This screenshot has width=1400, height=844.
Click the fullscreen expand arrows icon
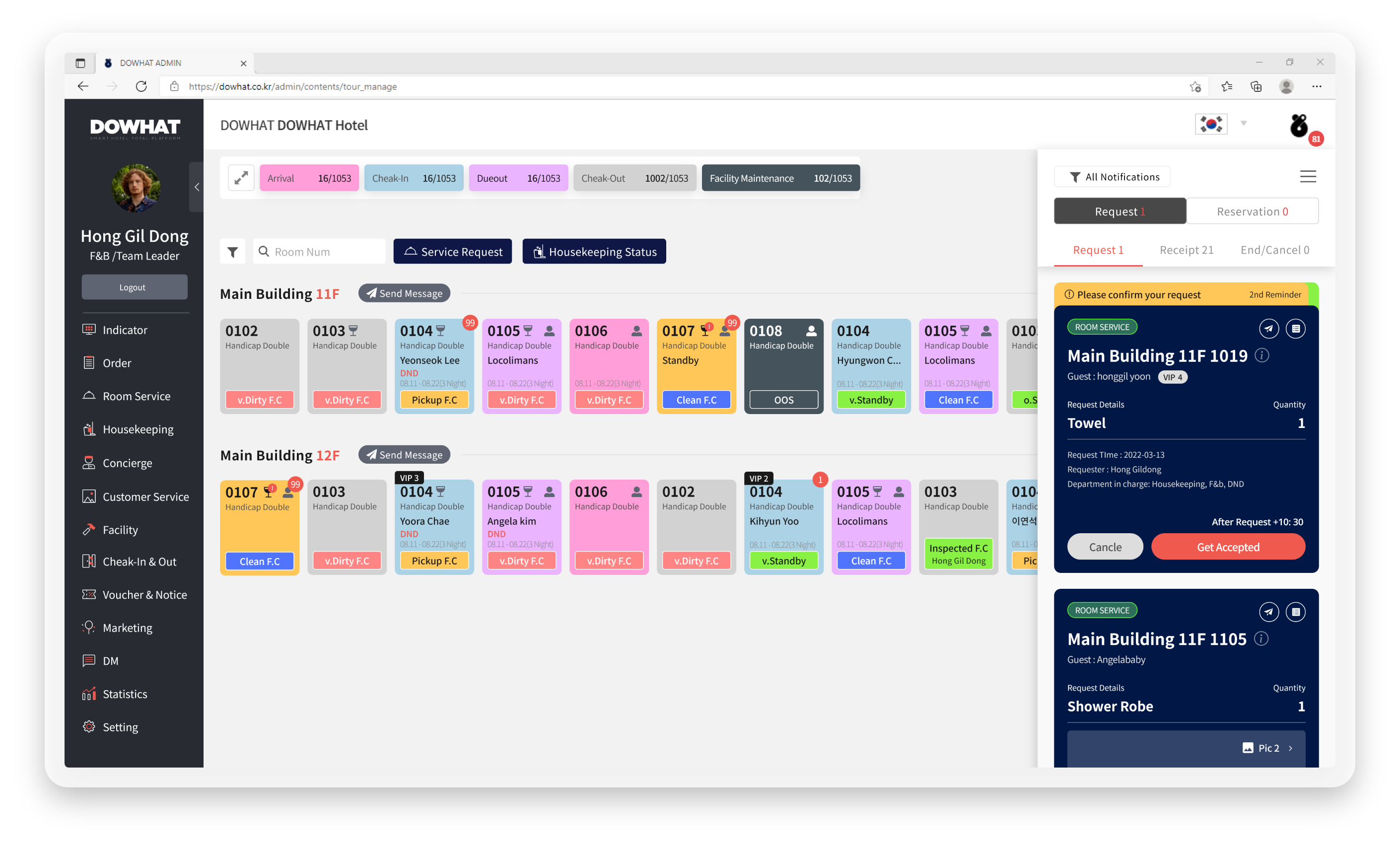(x=241, y=178)
